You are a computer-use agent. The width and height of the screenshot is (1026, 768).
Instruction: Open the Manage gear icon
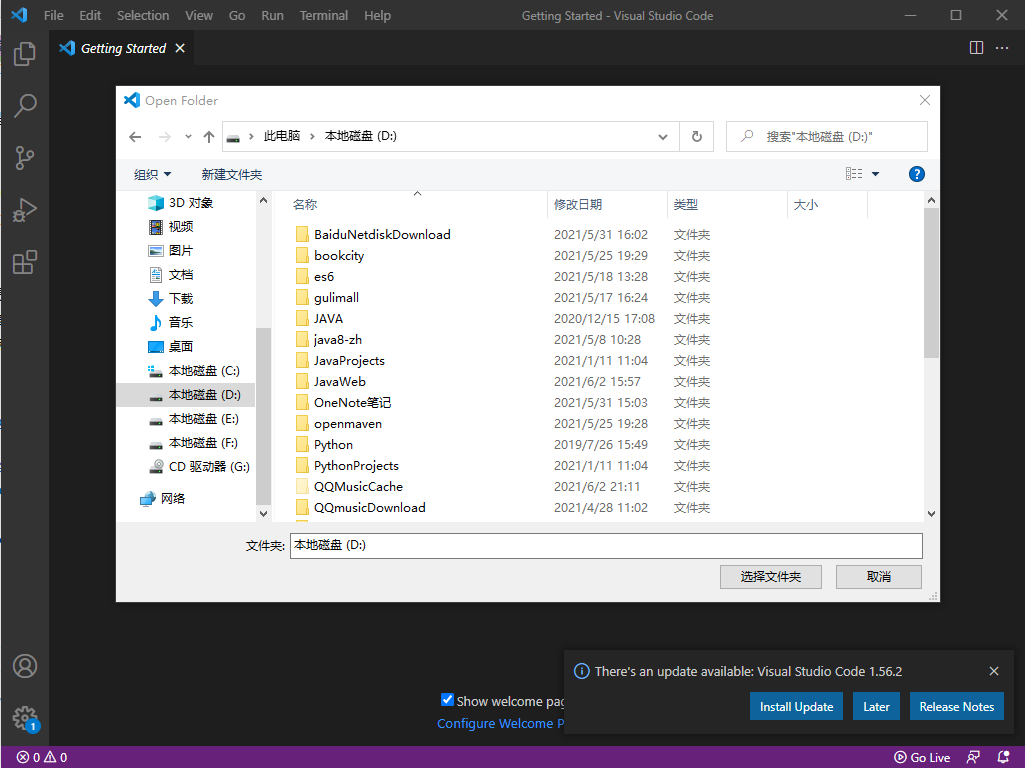[x=25, y=718]
